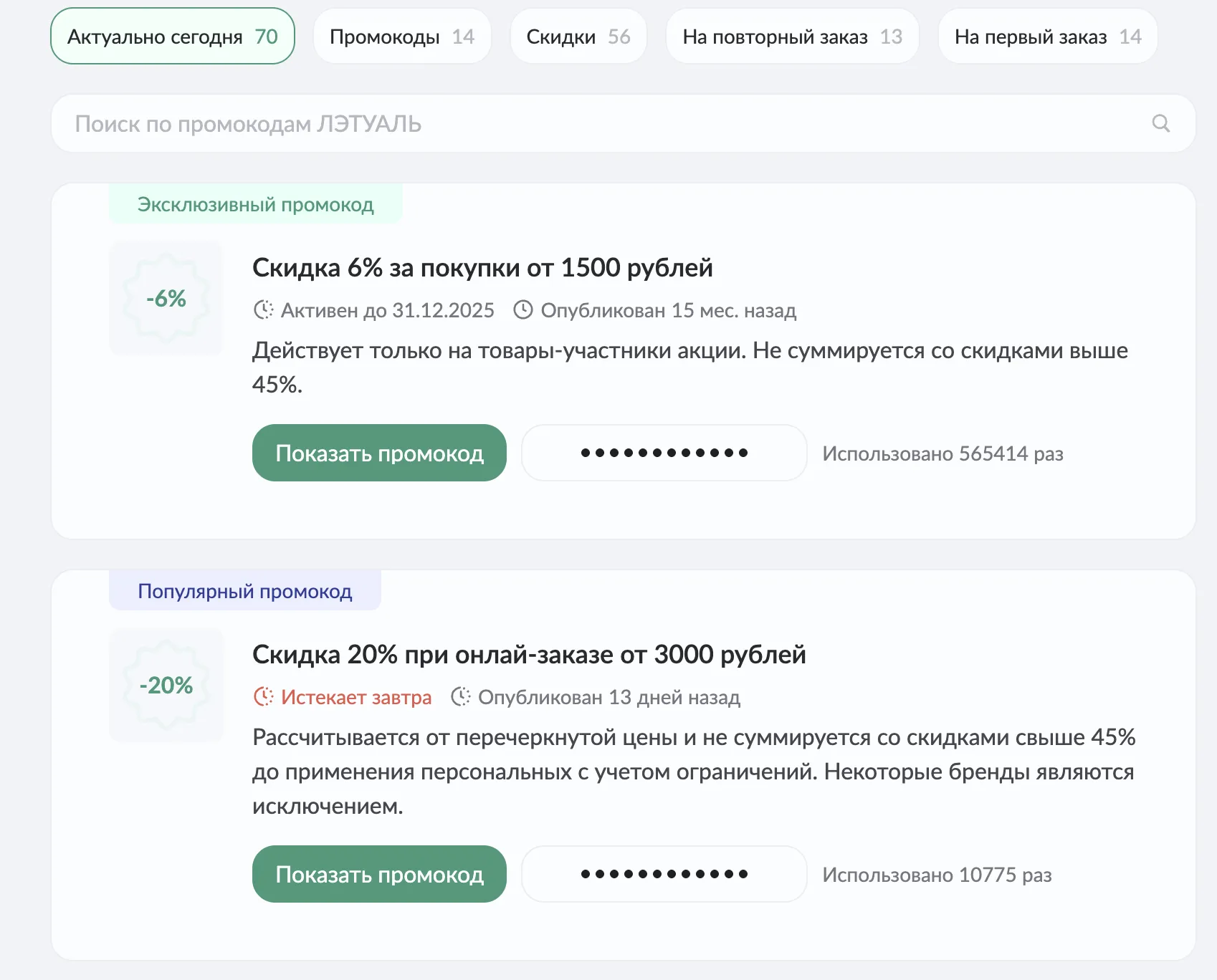This screenshot has height=980, width=1217.
Task: Click the hidden code field of the 6% promo
Action: click(x=664, y=452)
